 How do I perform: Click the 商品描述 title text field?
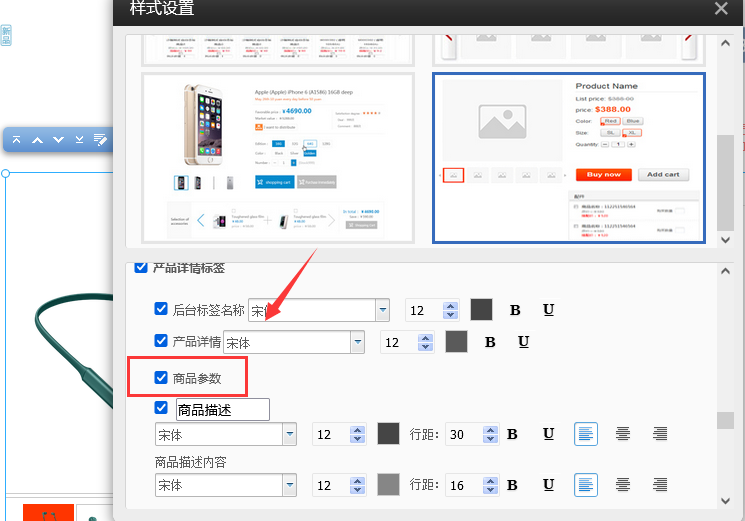222,409
